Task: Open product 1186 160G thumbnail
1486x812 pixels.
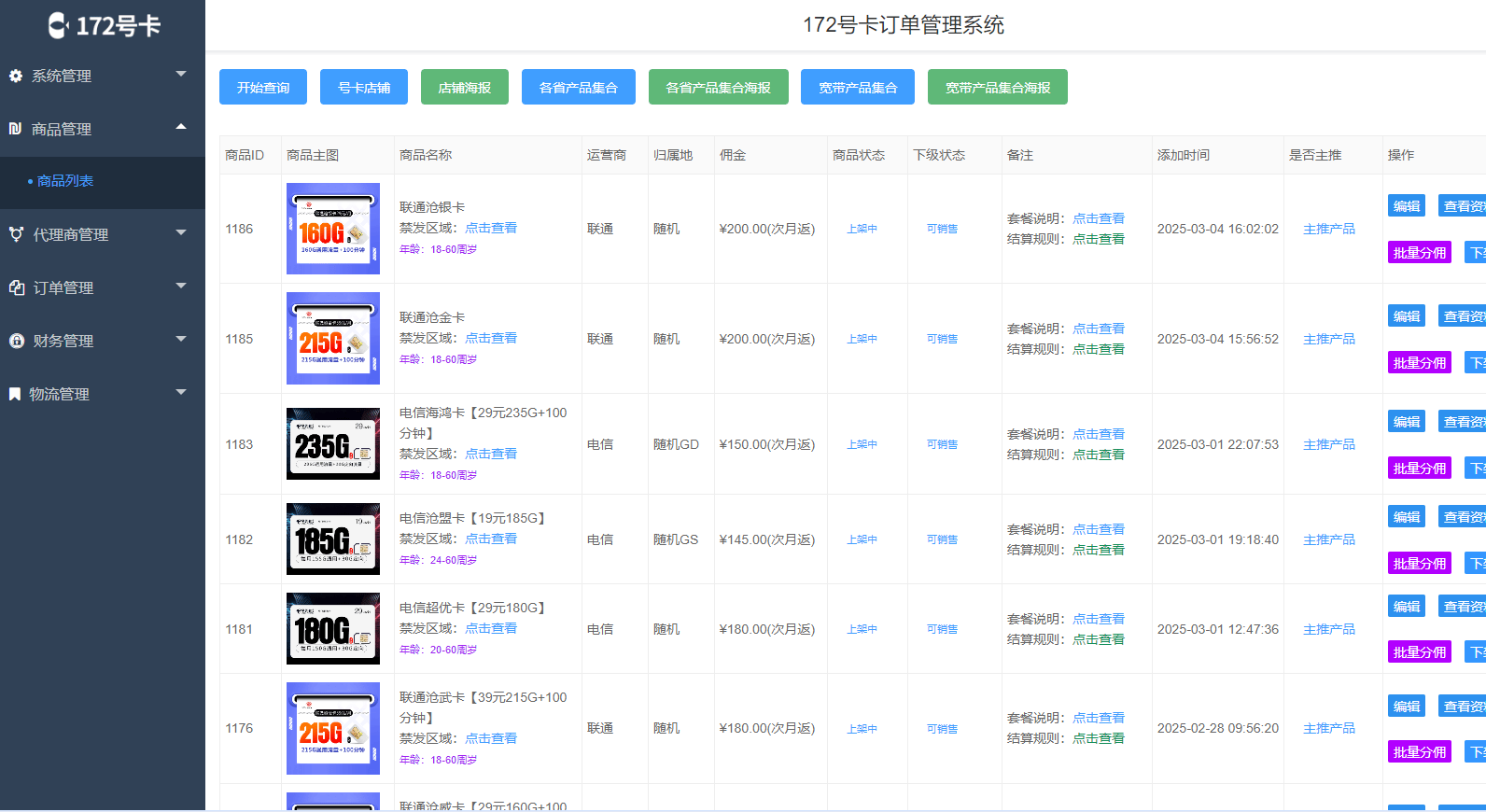Action: click(333, 229)
